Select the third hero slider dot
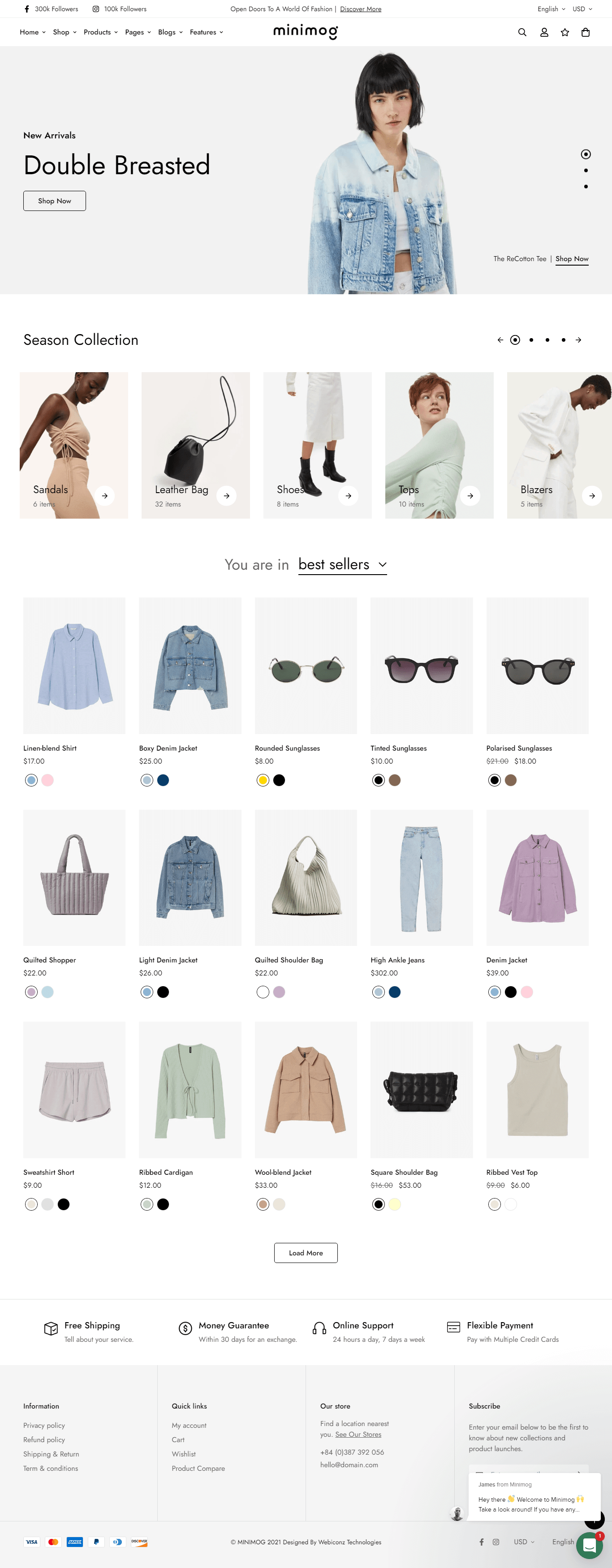This screenshot has width=612, height=1568. click(x=586, y=186)
